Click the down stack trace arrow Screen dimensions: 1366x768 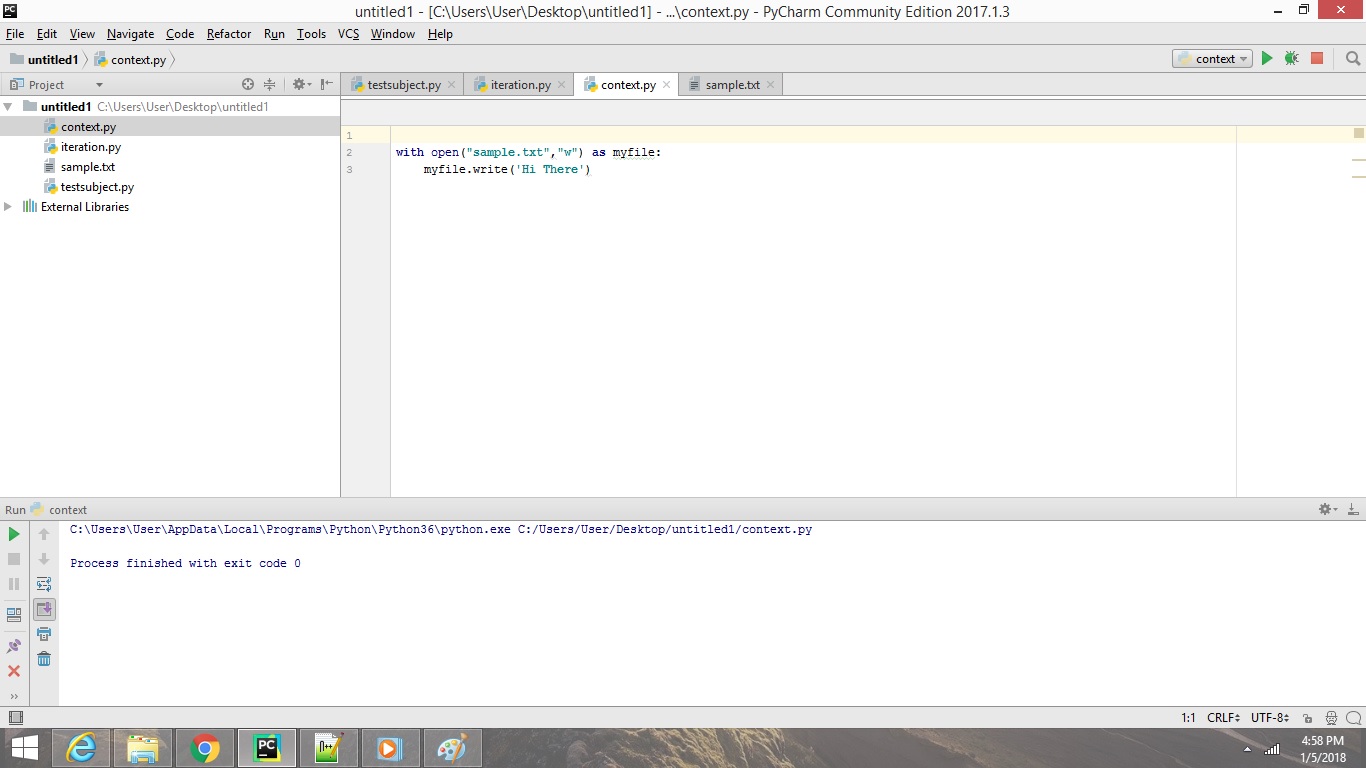point(44,559)
